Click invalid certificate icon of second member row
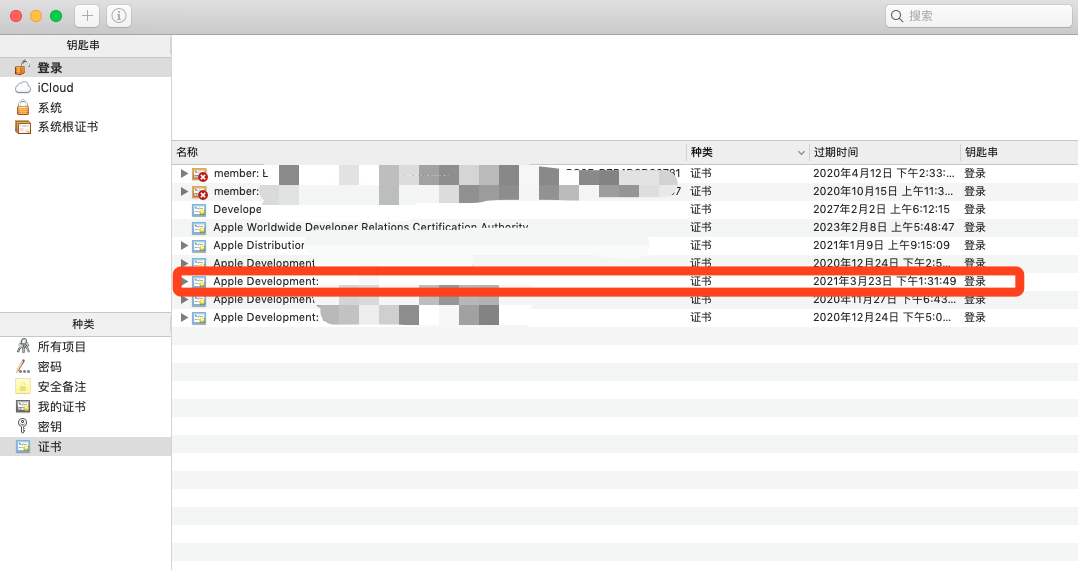The height and width of the screenshot is (570, 1078). pos(199,192)
